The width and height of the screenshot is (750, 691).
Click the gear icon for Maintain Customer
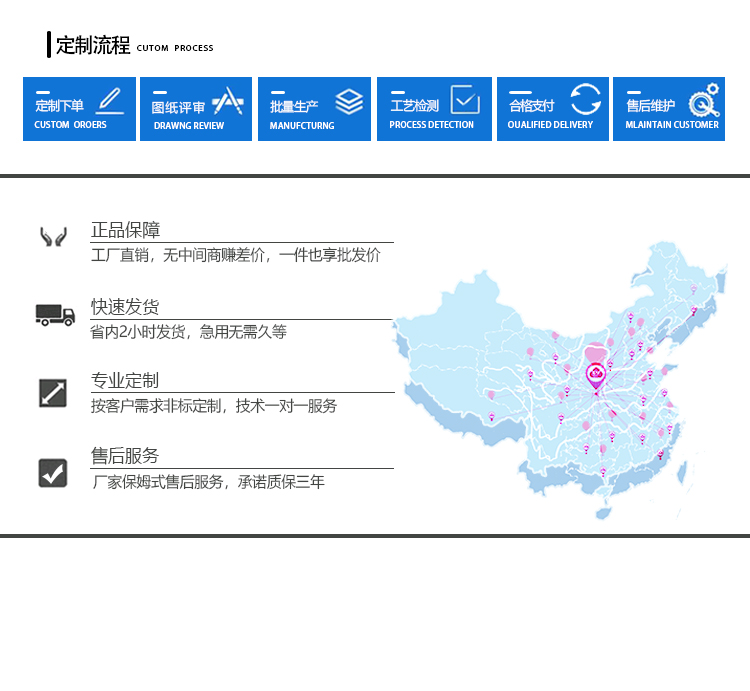704,100
